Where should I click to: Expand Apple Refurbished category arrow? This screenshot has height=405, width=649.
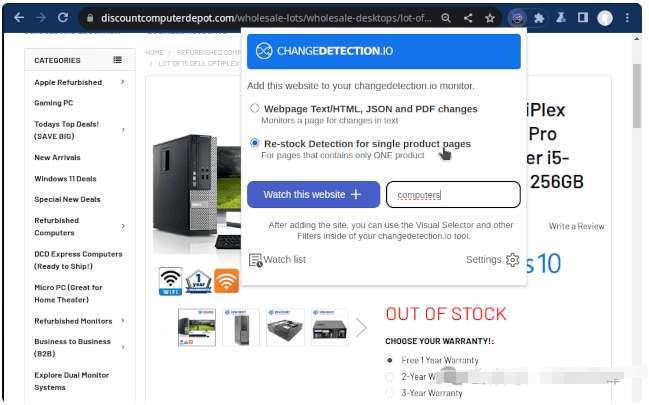click(123, 82)
